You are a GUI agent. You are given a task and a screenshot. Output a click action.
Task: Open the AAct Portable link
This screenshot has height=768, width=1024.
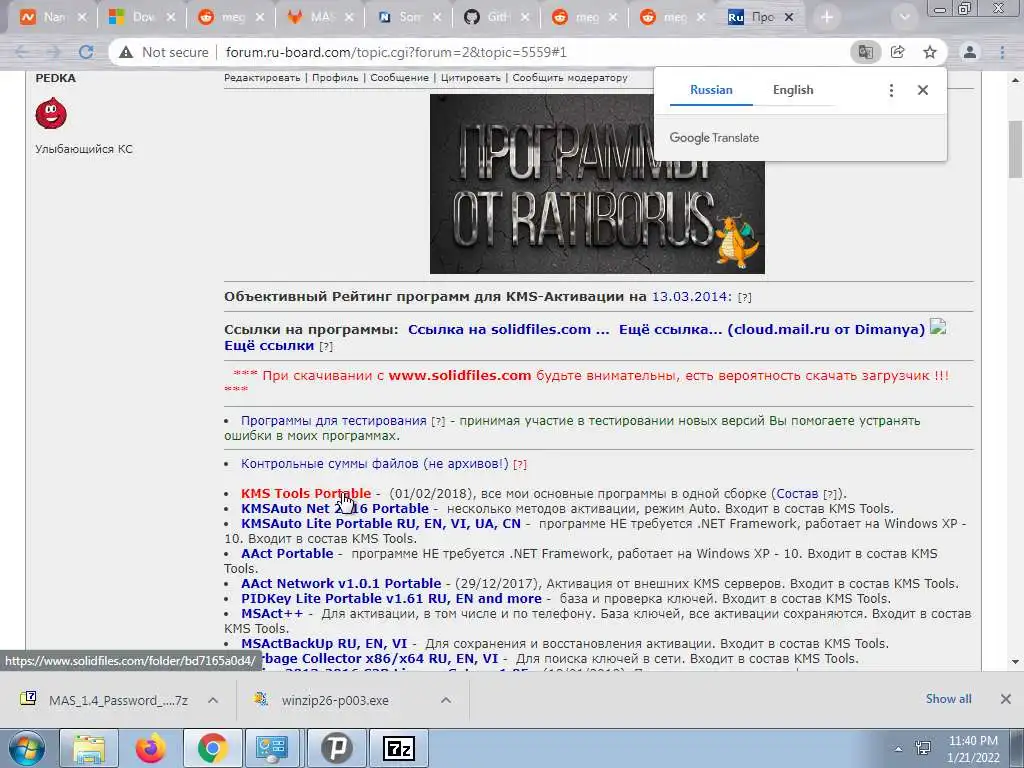tap(287, 554)
